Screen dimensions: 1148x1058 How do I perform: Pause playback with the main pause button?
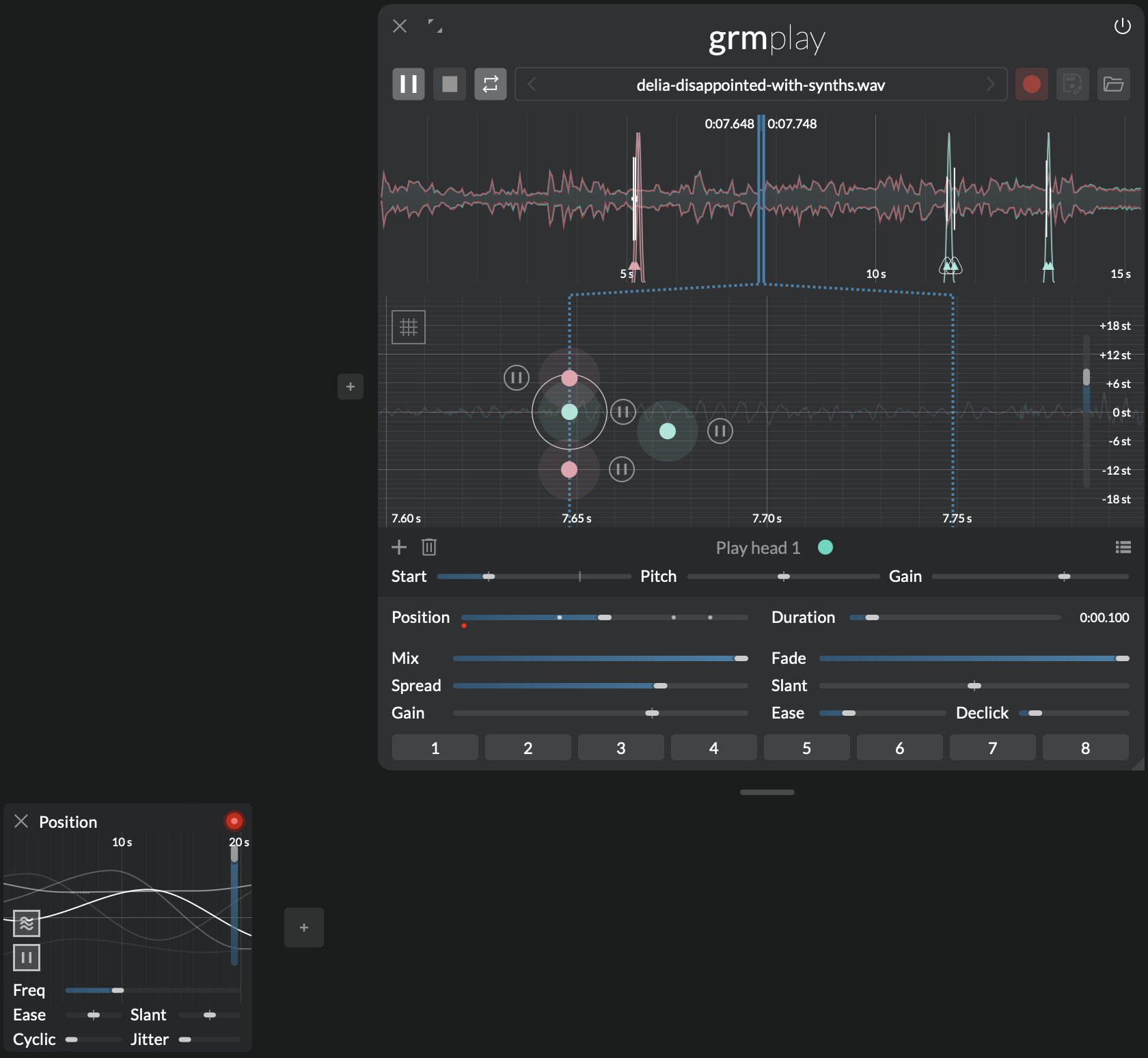point(409,84)
